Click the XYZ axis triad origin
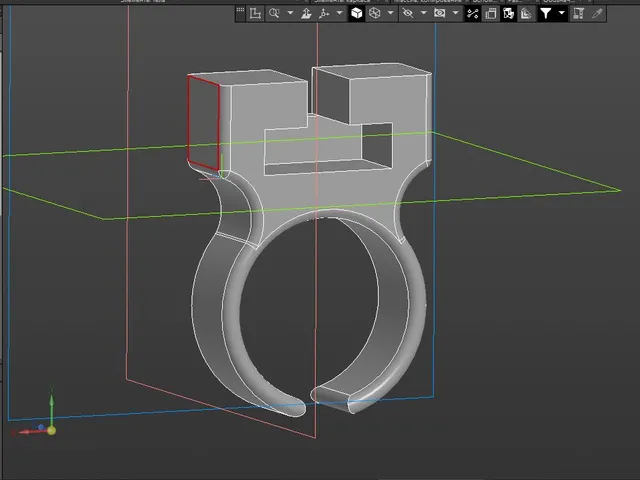 click(x=51, y=430)
